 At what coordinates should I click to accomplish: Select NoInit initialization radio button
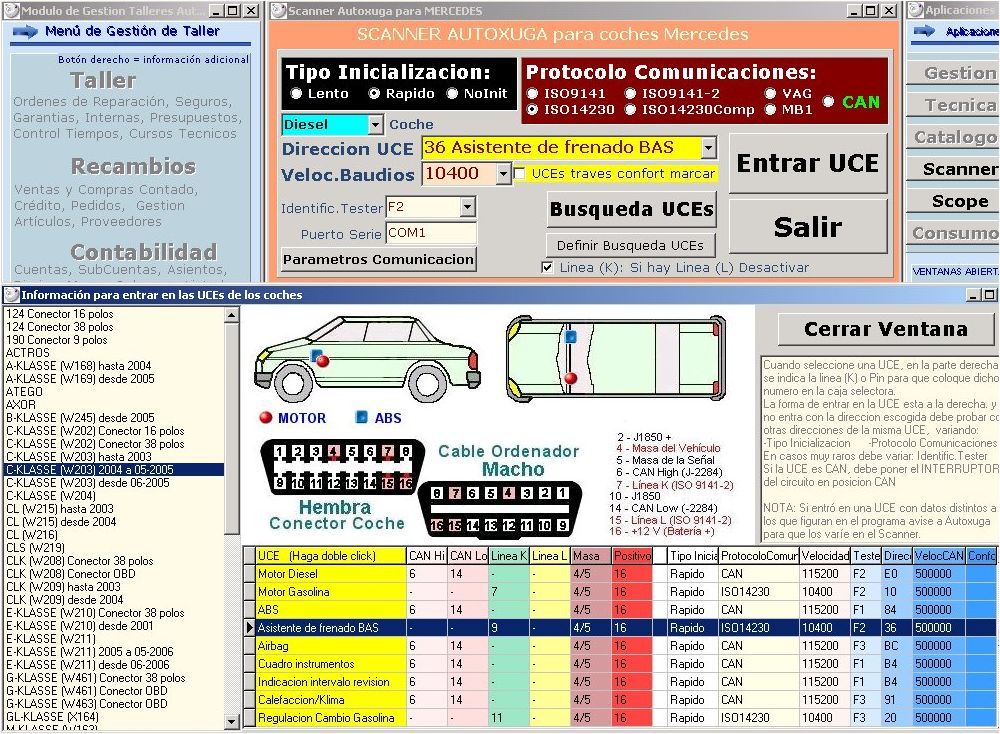[x=452, y=94]
